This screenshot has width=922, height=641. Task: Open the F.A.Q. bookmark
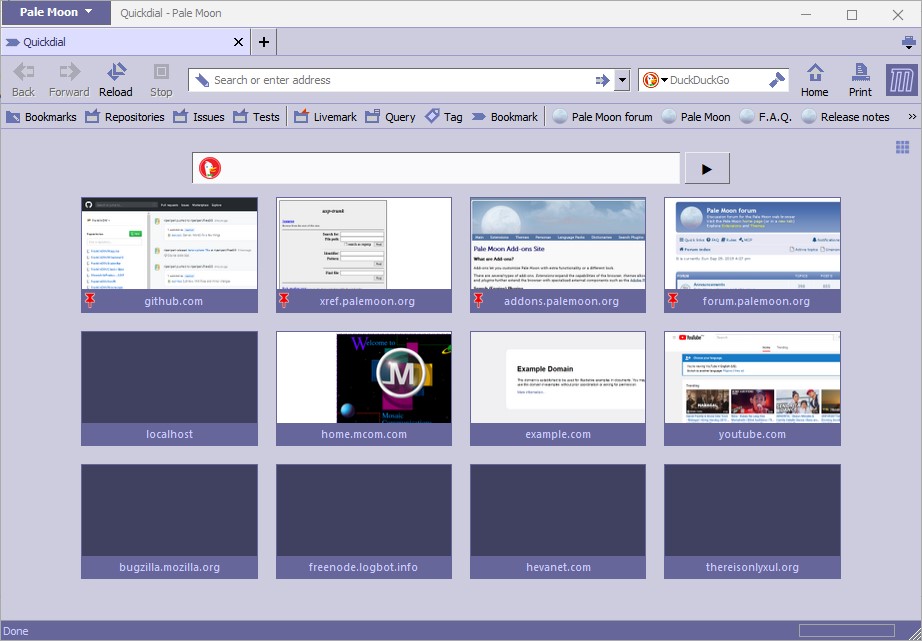pyautogui.click(x=766, y=116)
